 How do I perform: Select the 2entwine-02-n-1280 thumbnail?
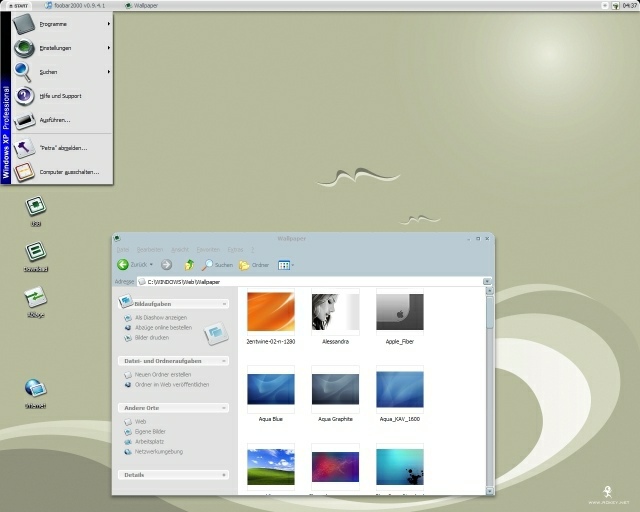click(x=271, y=312)
